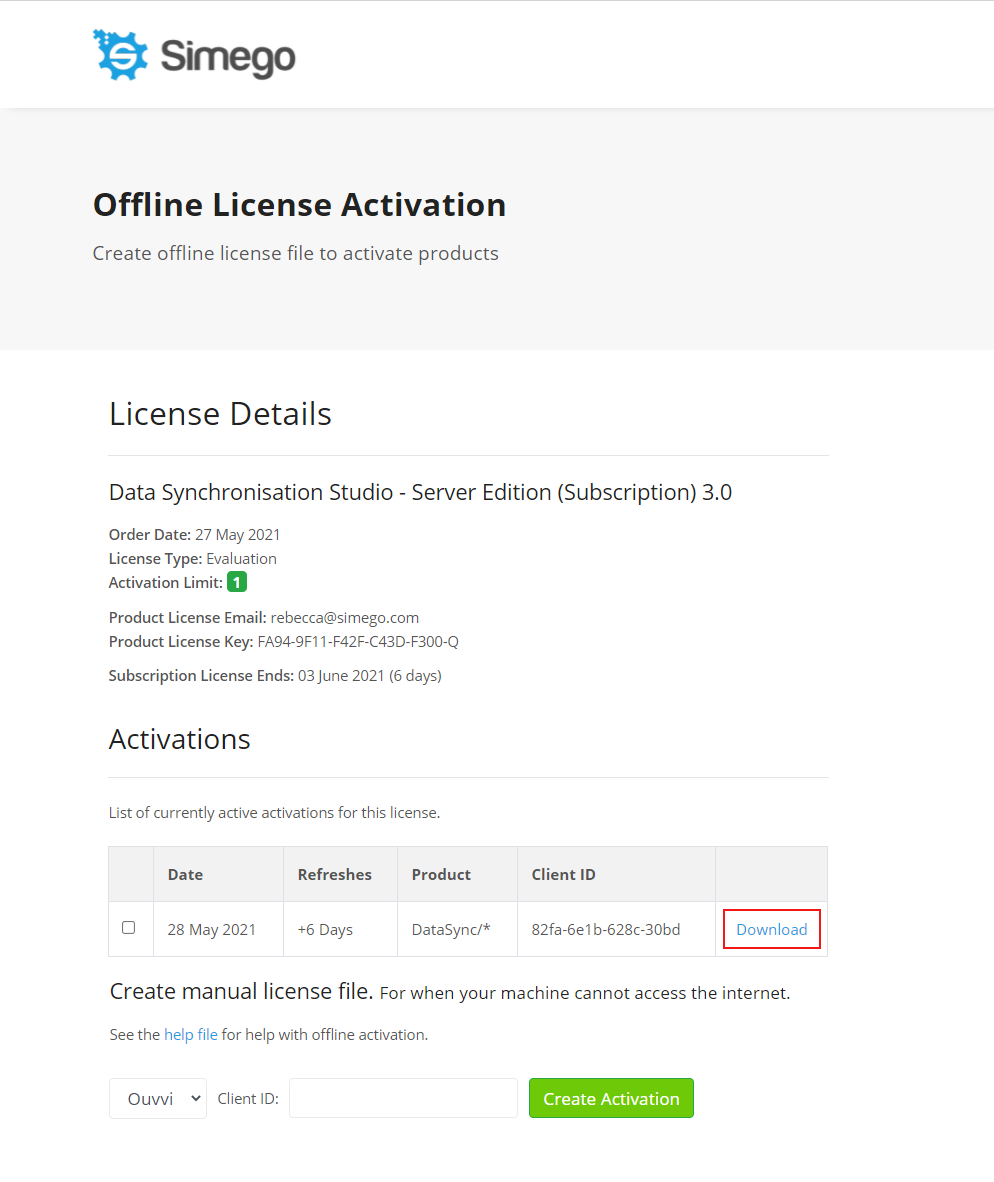Click the Activations heading
This screenshot has width=994, height=1182.
179,739
